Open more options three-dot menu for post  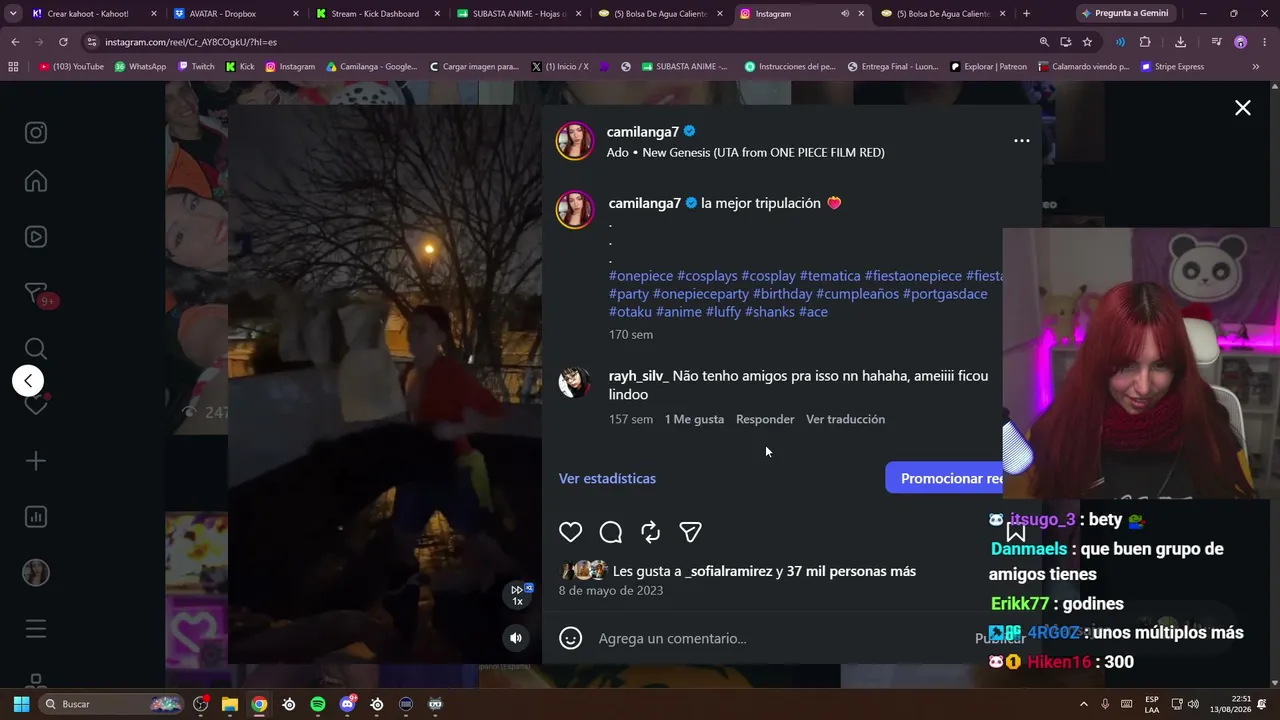tap(1021, 141)
